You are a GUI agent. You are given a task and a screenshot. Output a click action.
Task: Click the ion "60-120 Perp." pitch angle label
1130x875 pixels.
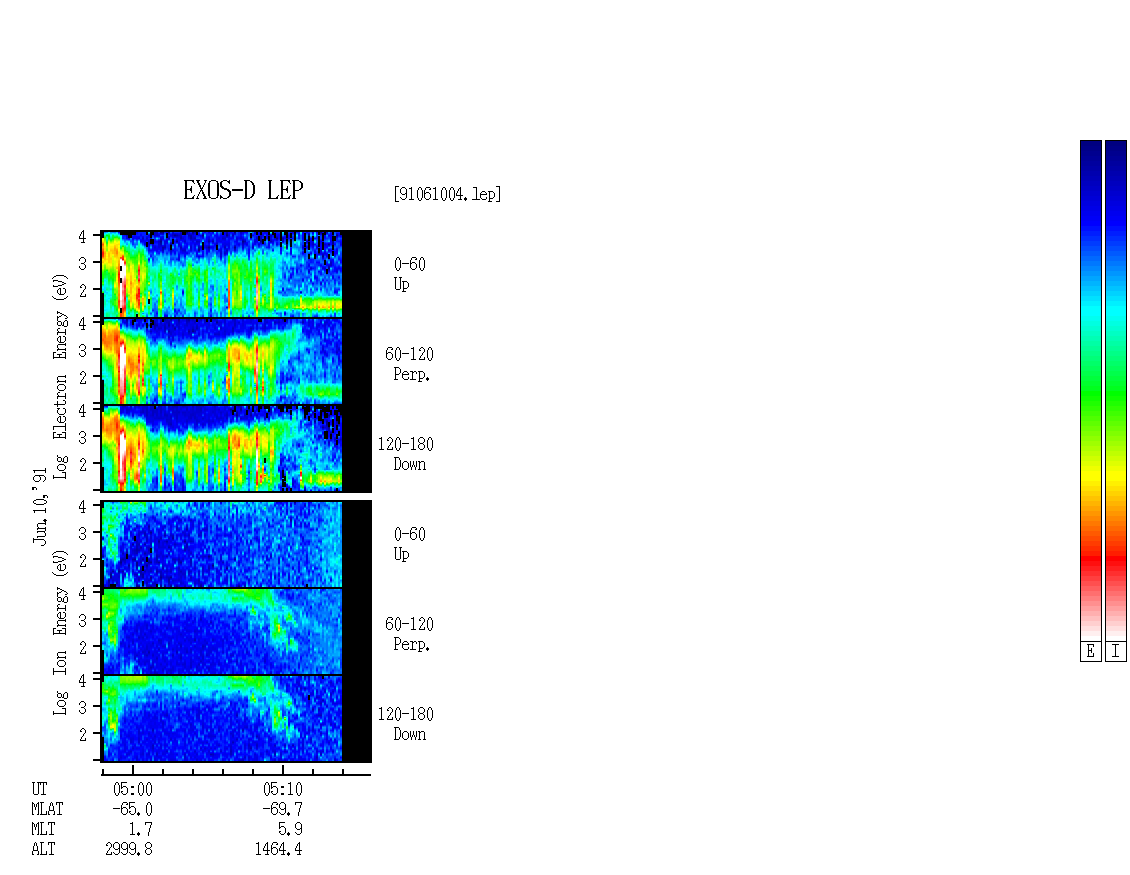(x=409, y=634)
